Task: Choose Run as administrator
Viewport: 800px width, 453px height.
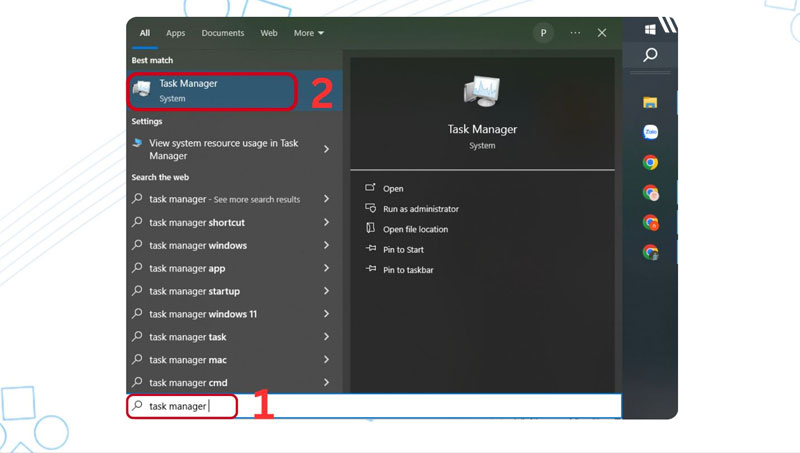Action: [x=420, y=209]
